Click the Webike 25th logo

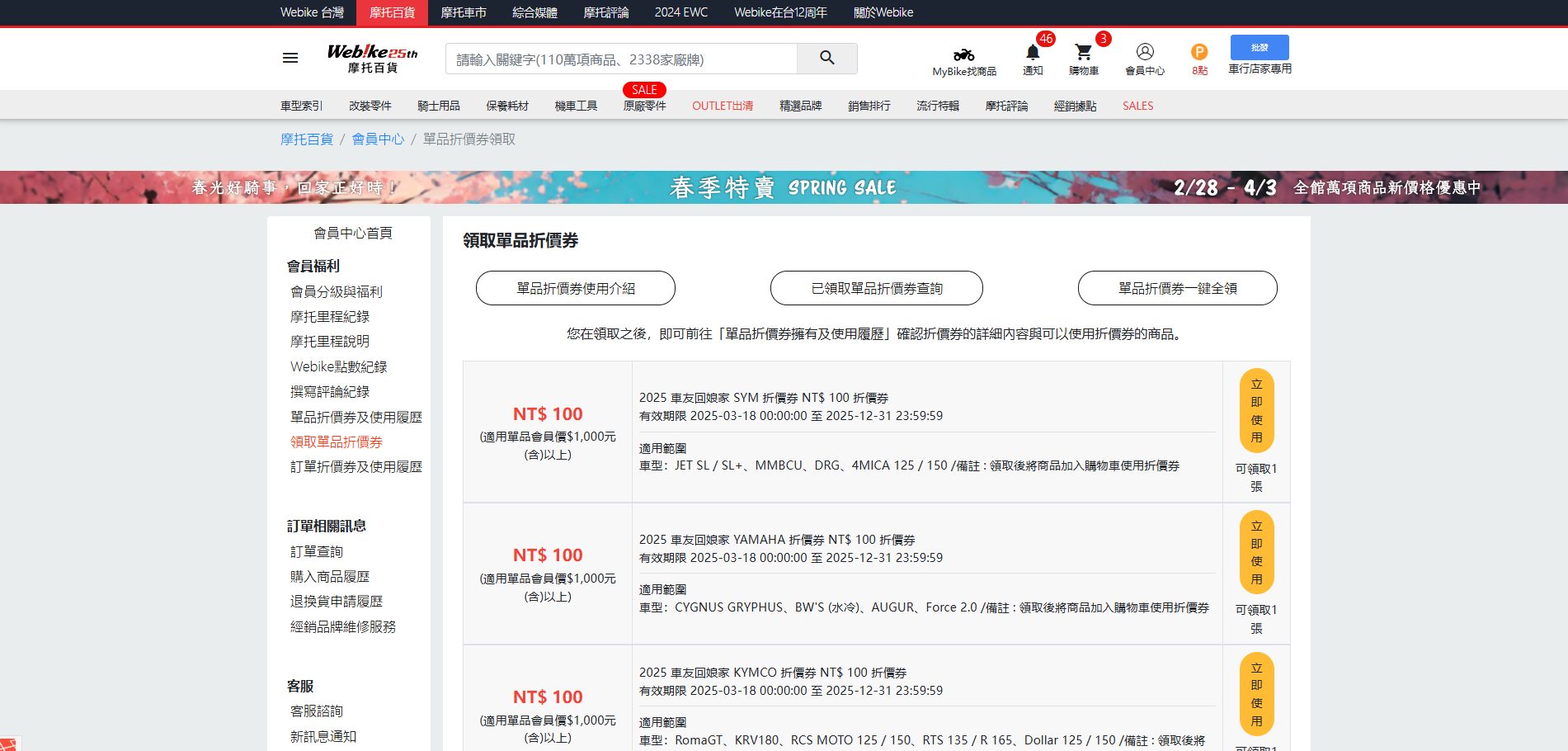[x=372, y=59]
